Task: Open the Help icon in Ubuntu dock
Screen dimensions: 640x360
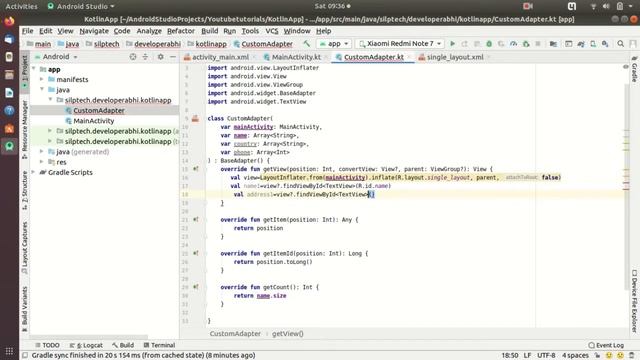Action: click(9, 110)
